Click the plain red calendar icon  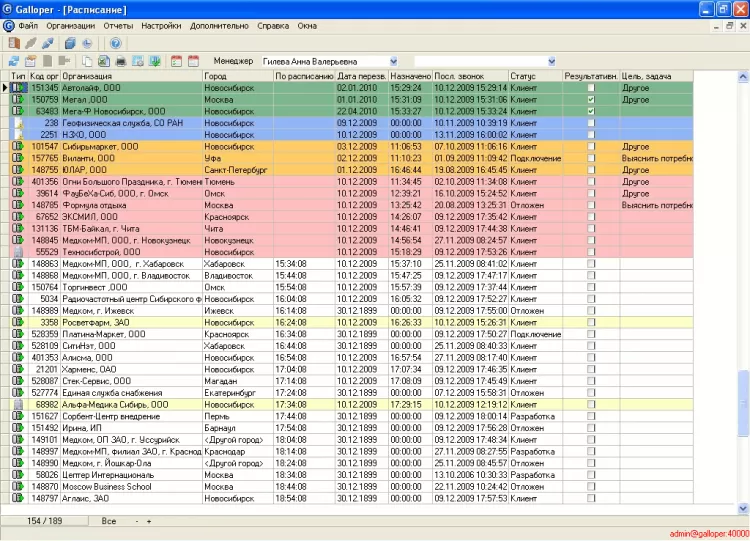tap(193, 61)
